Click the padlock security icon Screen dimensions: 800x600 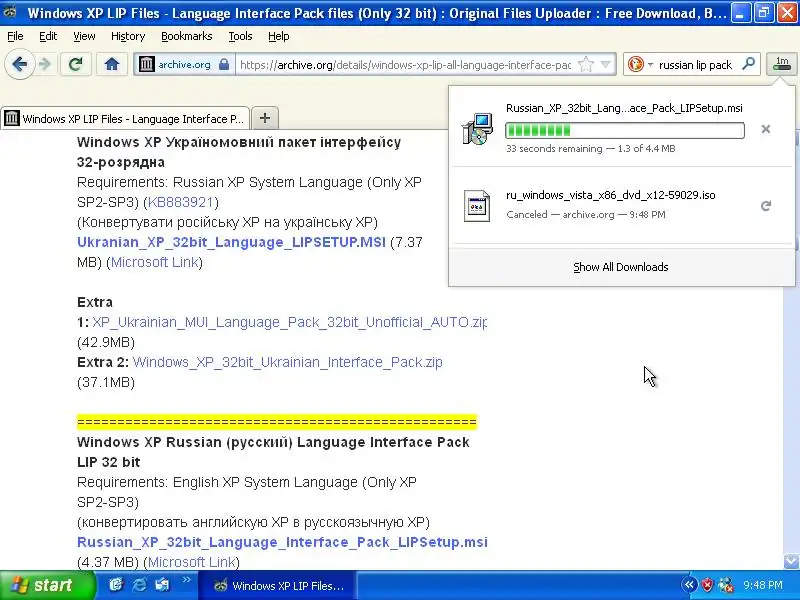click(223, 64)
